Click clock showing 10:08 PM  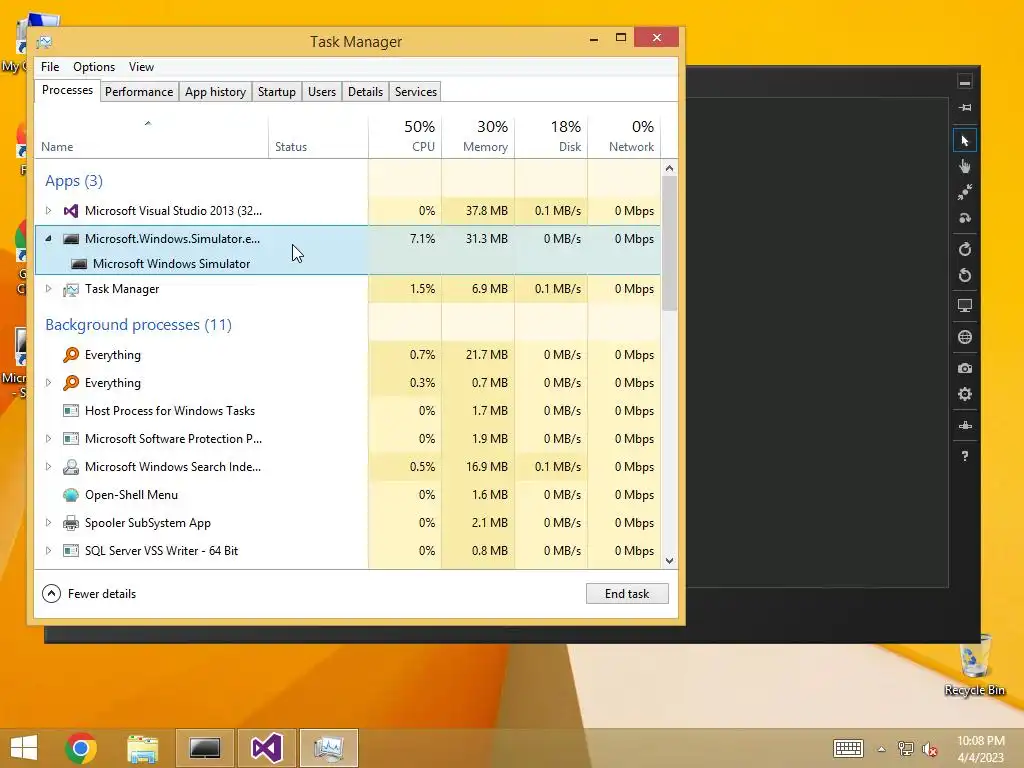pyautogui.click(x=980, y=741)
